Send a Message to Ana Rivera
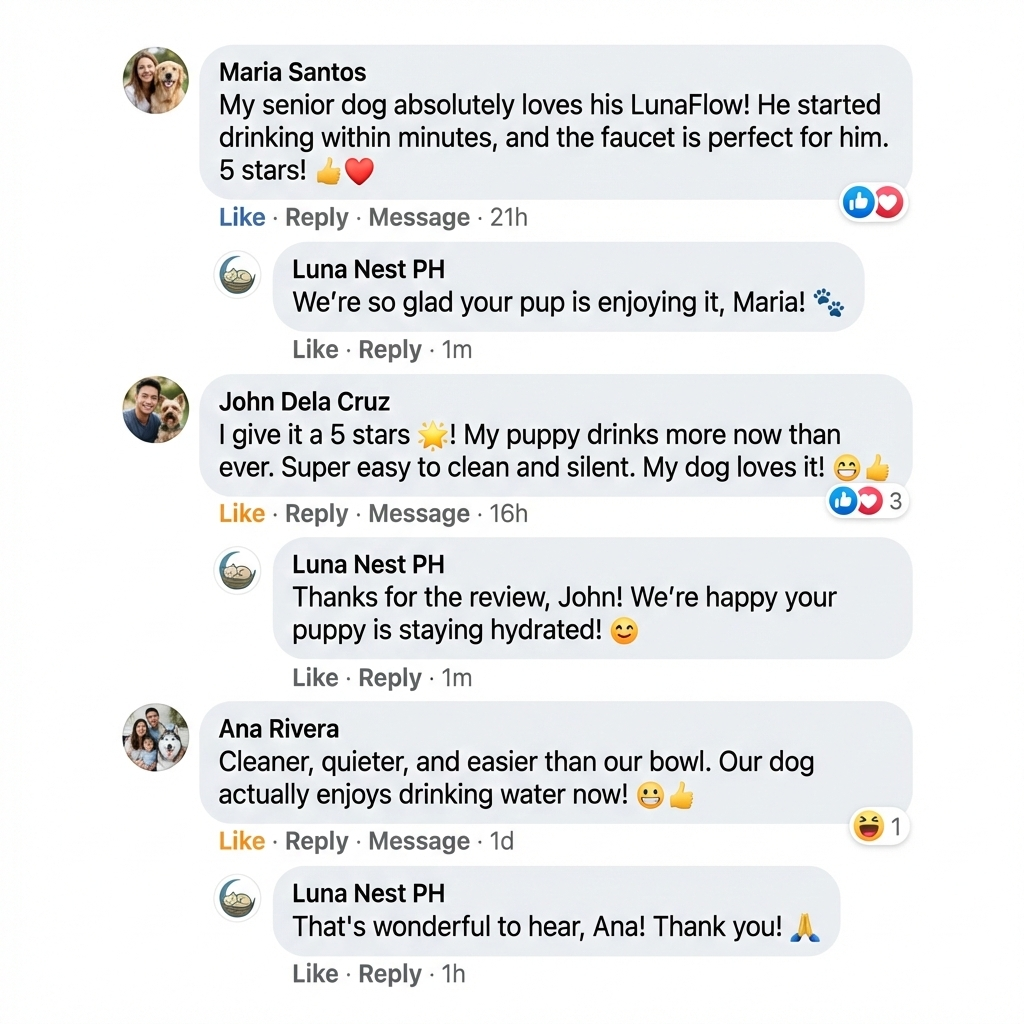 click(419, 842)
